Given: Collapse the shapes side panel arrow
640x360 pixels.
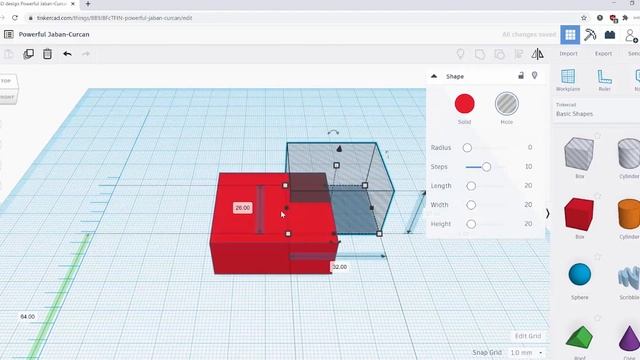Looking at the screenshot, I should 547,213.
